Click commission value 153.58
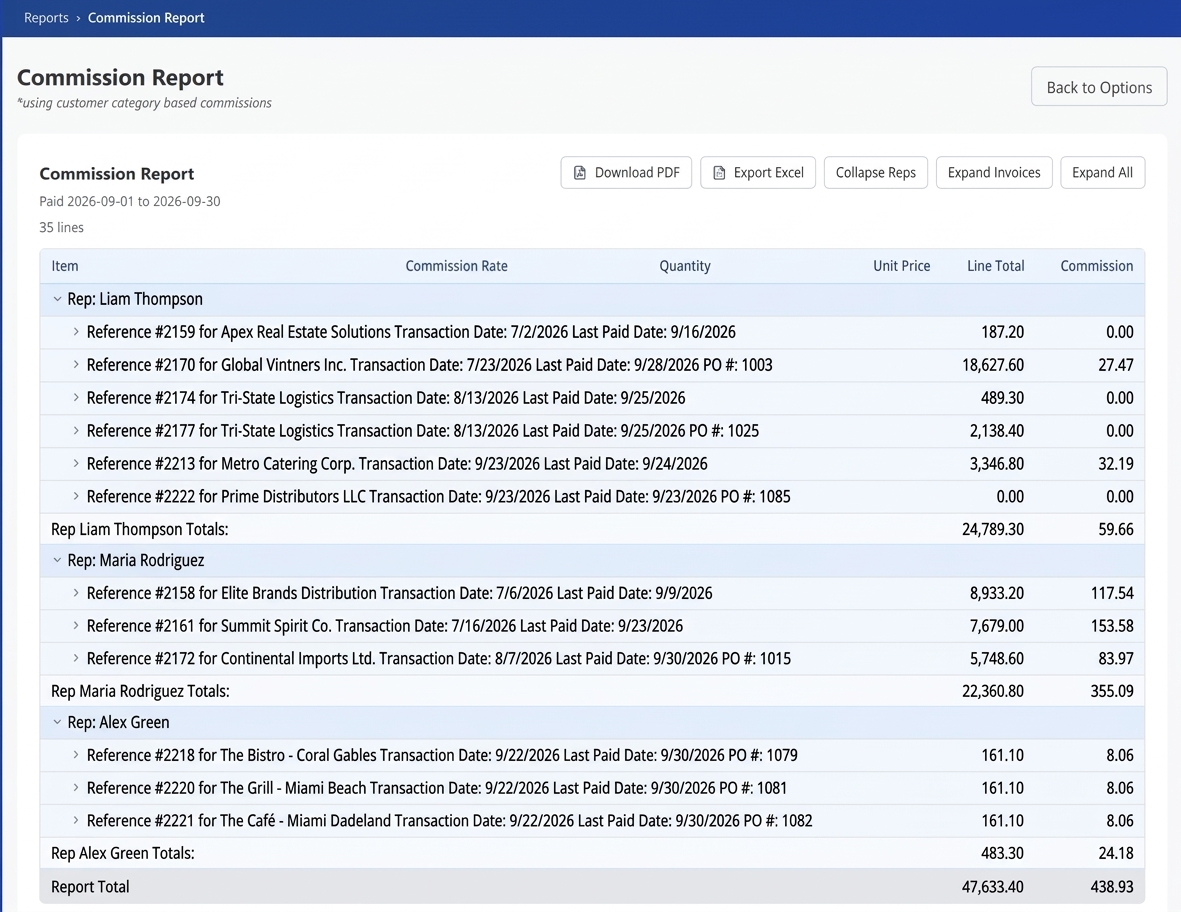This screenshot has width=1181, height=912. point(1112,625)
